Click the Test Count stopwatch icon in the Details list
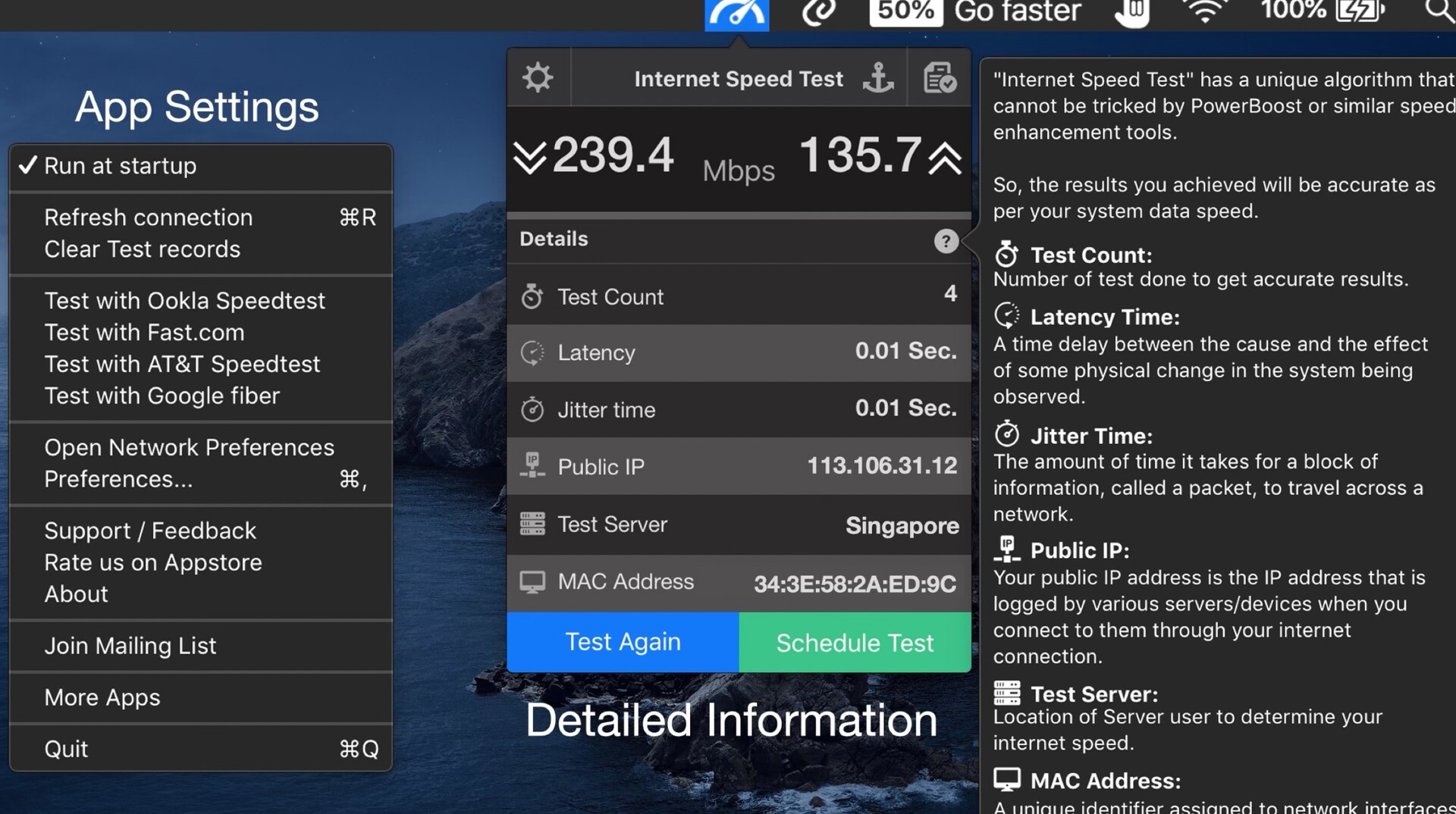Image resolution: width=1456 pixels, height=814 pixels. coord(532,296)
